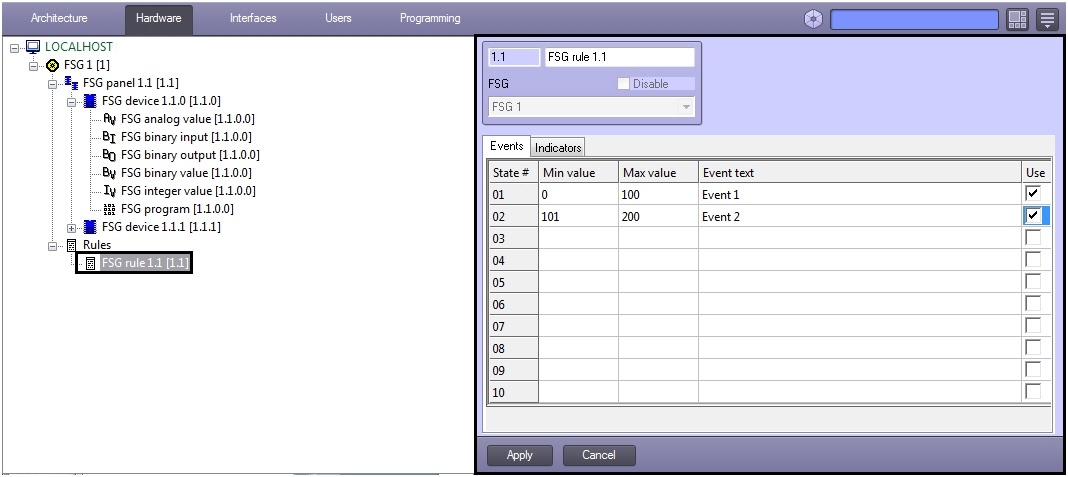Toggle the Disable checkbox
Image resolution: width=1068 pixels, height=477 pixels.
click(623, 84)
